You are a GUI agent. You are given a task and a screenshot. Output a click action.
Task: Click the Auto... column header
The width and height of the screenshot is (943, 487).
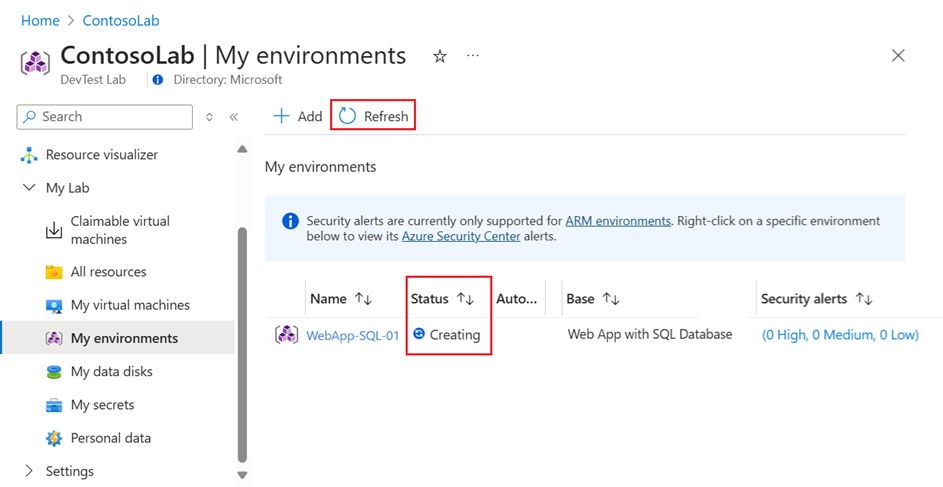coord(517,299)
